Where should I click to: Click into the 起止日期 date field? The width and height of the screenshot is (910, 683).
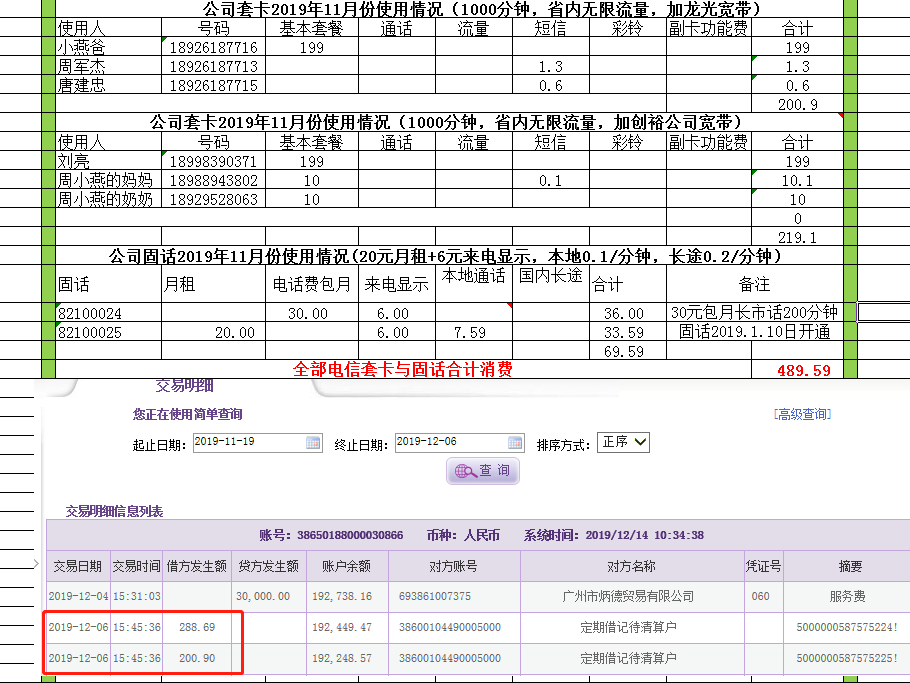point(247,443)
